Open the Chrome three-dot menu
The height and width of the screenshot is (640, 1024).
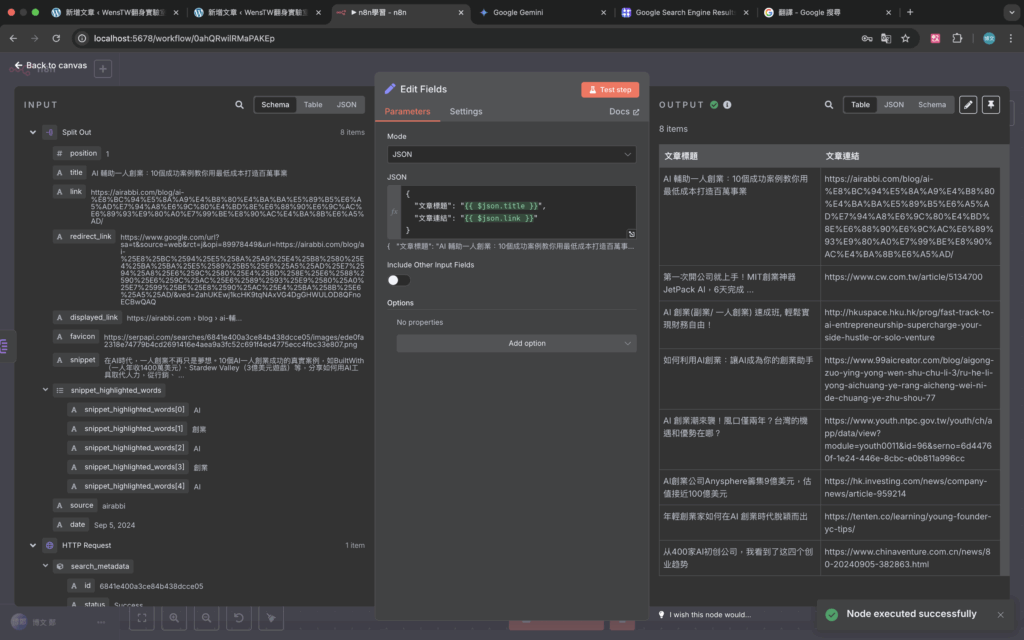(1010, 39)
